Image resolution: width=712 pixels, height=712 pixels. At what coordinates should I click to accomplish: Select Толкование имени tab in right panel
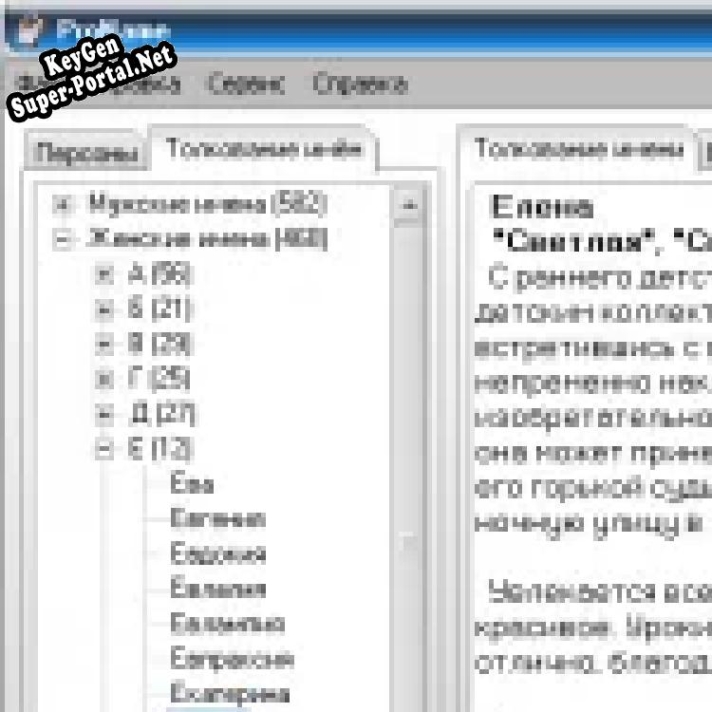[x=576, y=150]
